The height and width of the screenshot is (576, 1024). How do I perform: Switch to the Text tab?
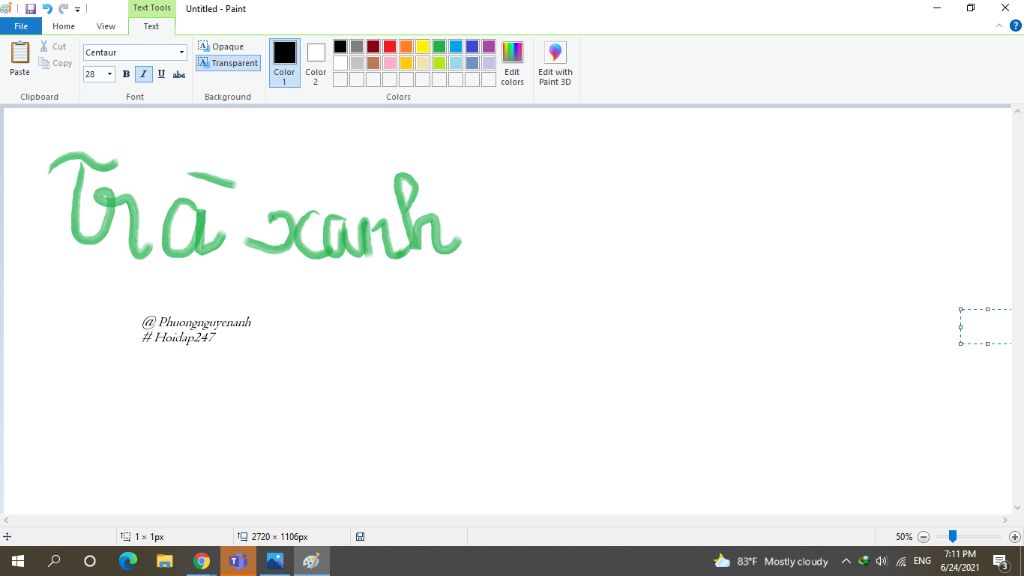(151, 26)
